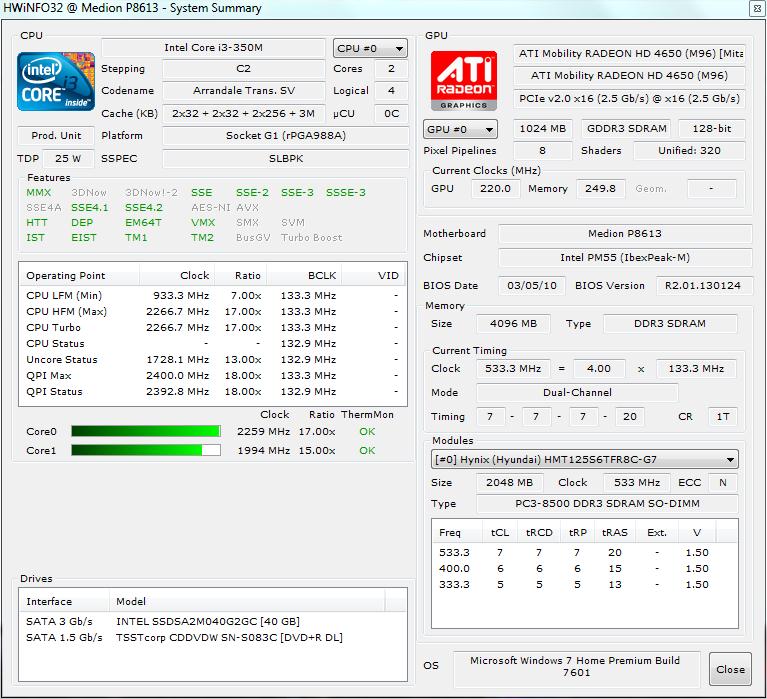Click the Interface column header in Drives
The width and height of the screenshot is (767, 699).
64,602
